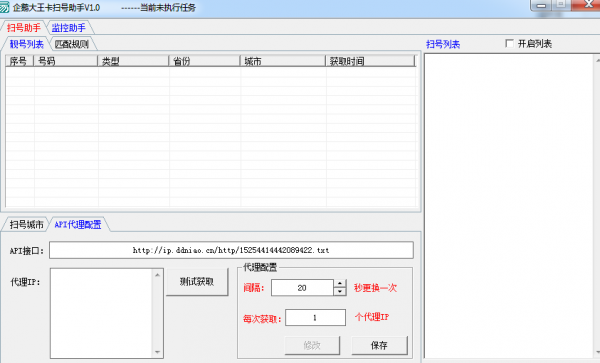Increase the 间隔 seconds with up arrow
Viewport: 600px width, 363px height.
click(x=340, y=283)
